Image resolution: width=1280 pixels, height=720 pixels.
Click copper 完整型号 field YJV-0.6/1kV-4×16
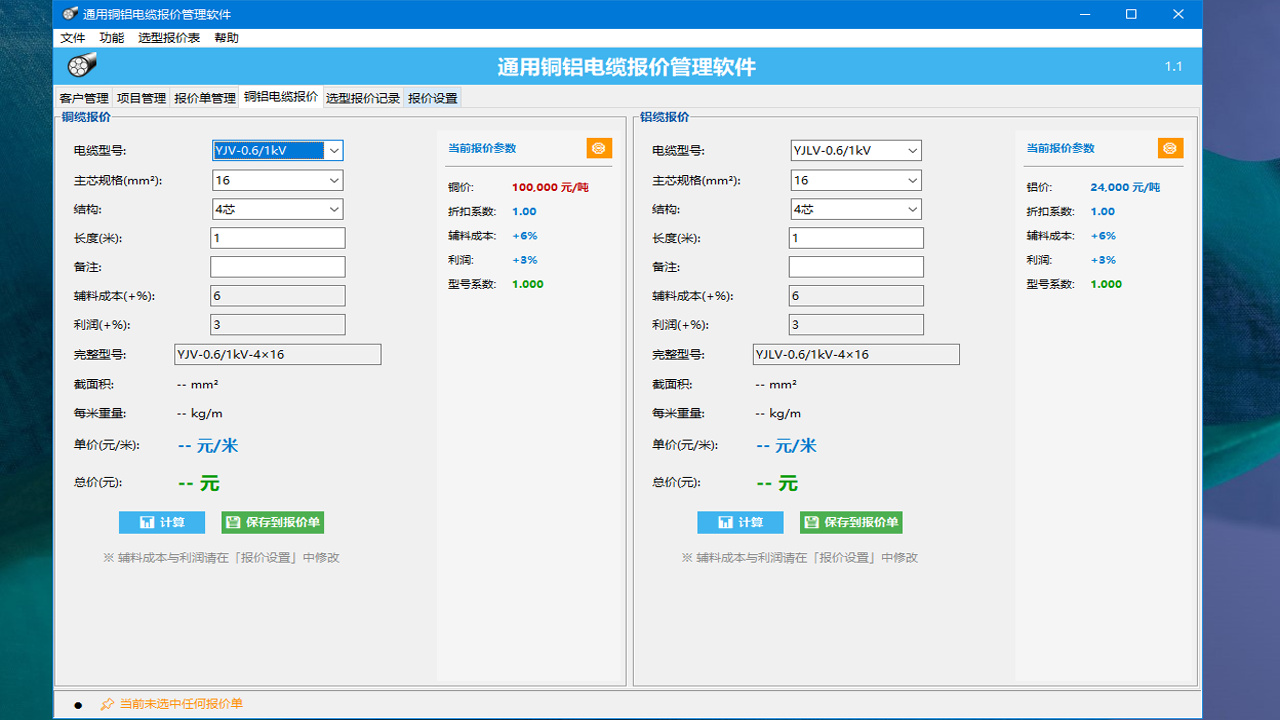(x=278, y=354)
